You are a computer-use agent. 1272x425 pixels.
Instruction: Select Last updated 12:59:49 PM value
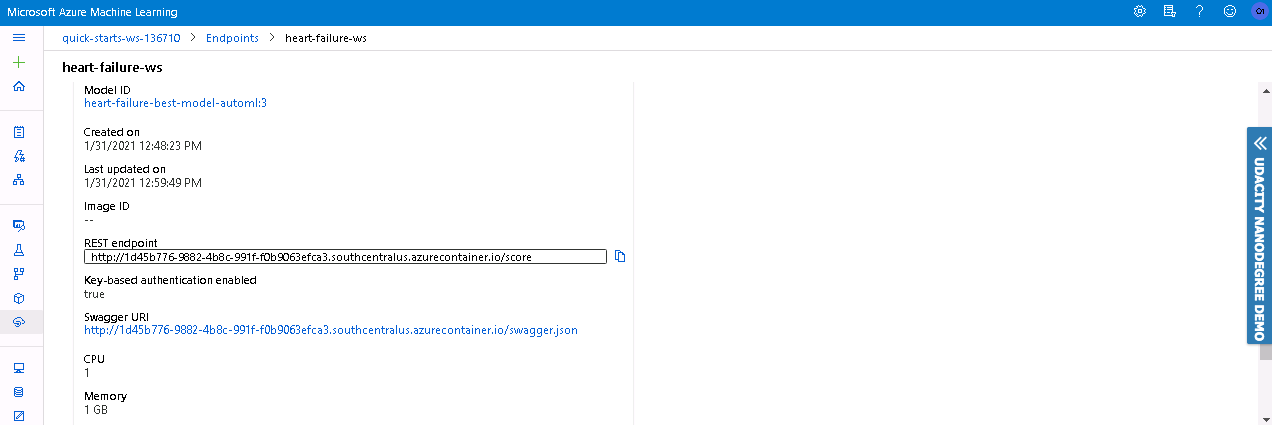pos(143,183)
